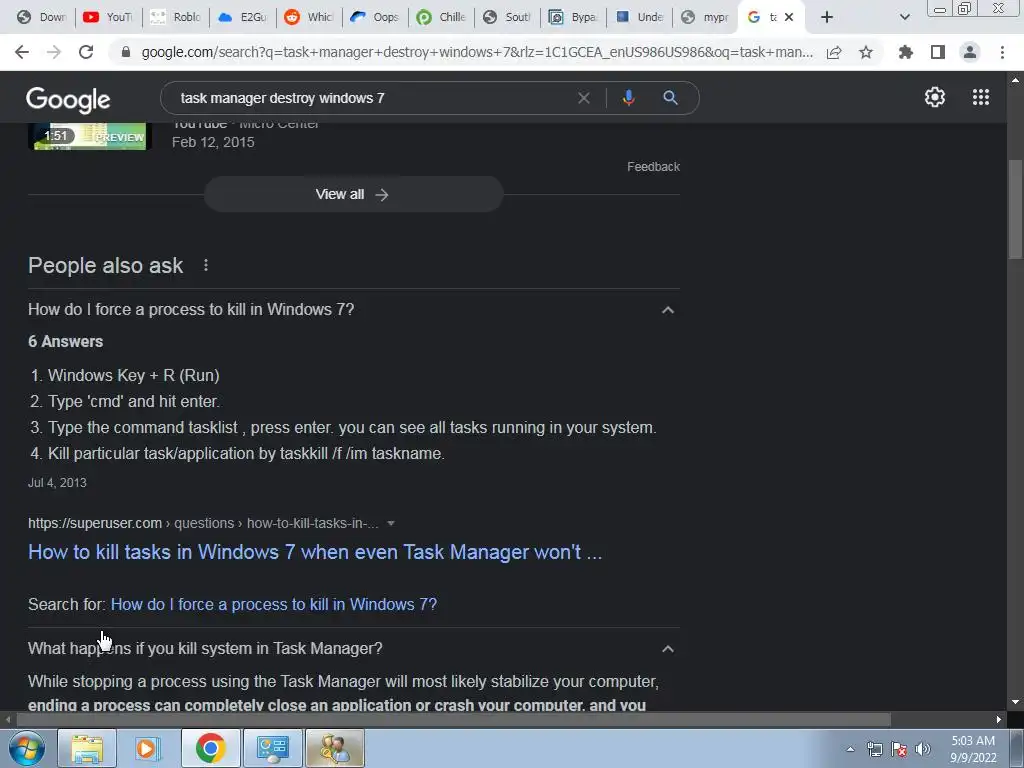Viewport: 1024px width, 768px height.
Task: Show hidden system tray icons
Action: pyautogui.click(x=850, y=749)
